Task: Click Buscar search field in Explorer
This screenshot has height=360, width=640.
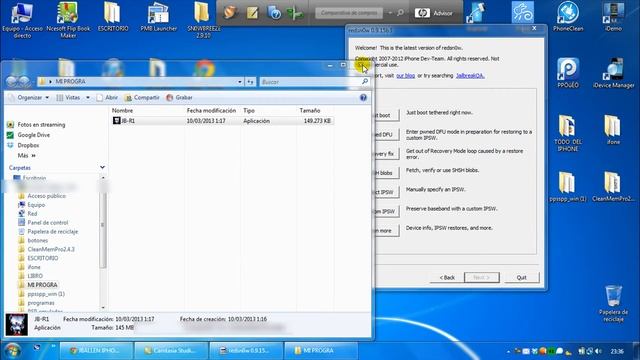Action: 310,82
